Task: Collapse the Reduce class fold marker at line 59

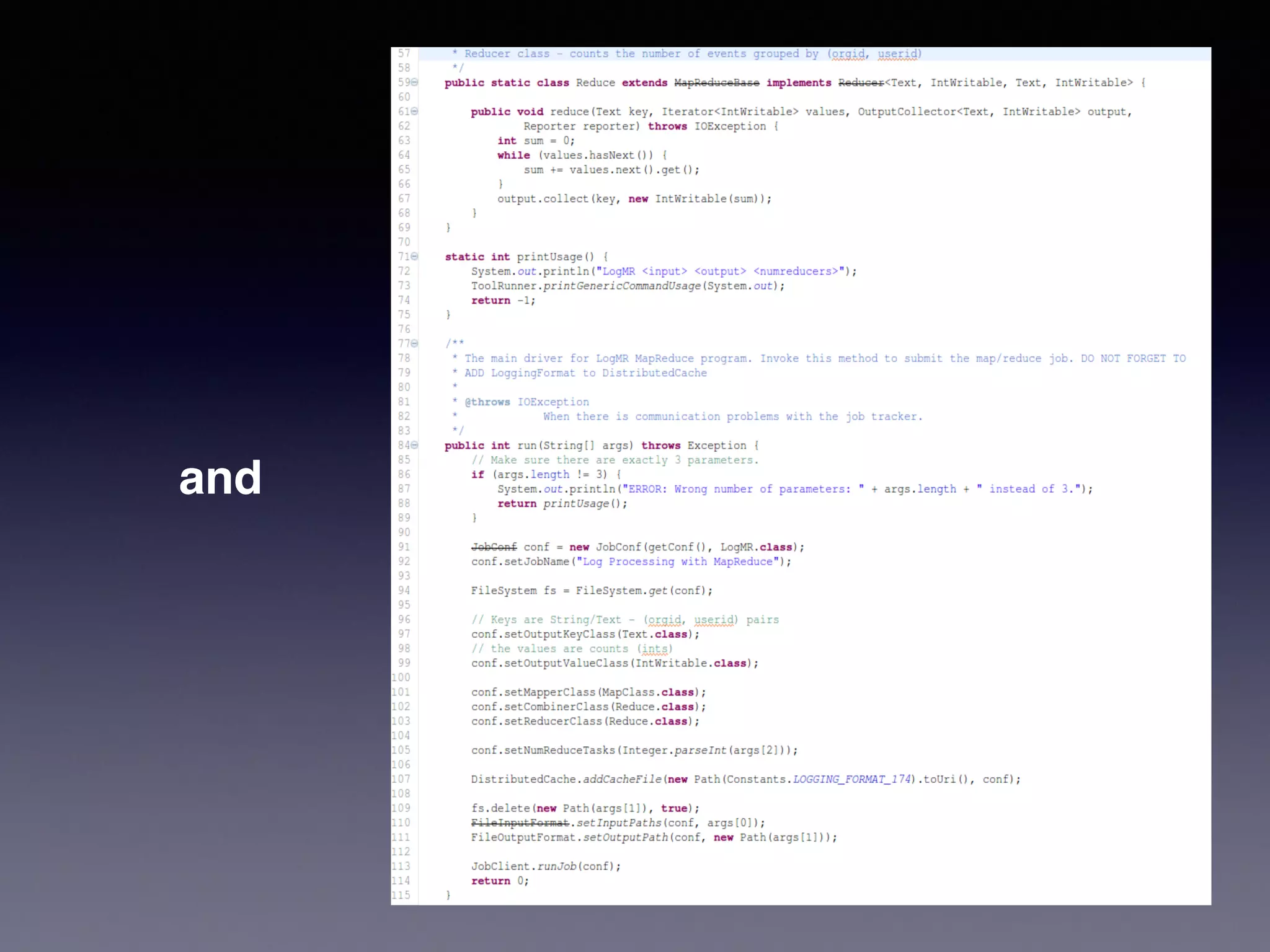Action: [x=414, y=82]
